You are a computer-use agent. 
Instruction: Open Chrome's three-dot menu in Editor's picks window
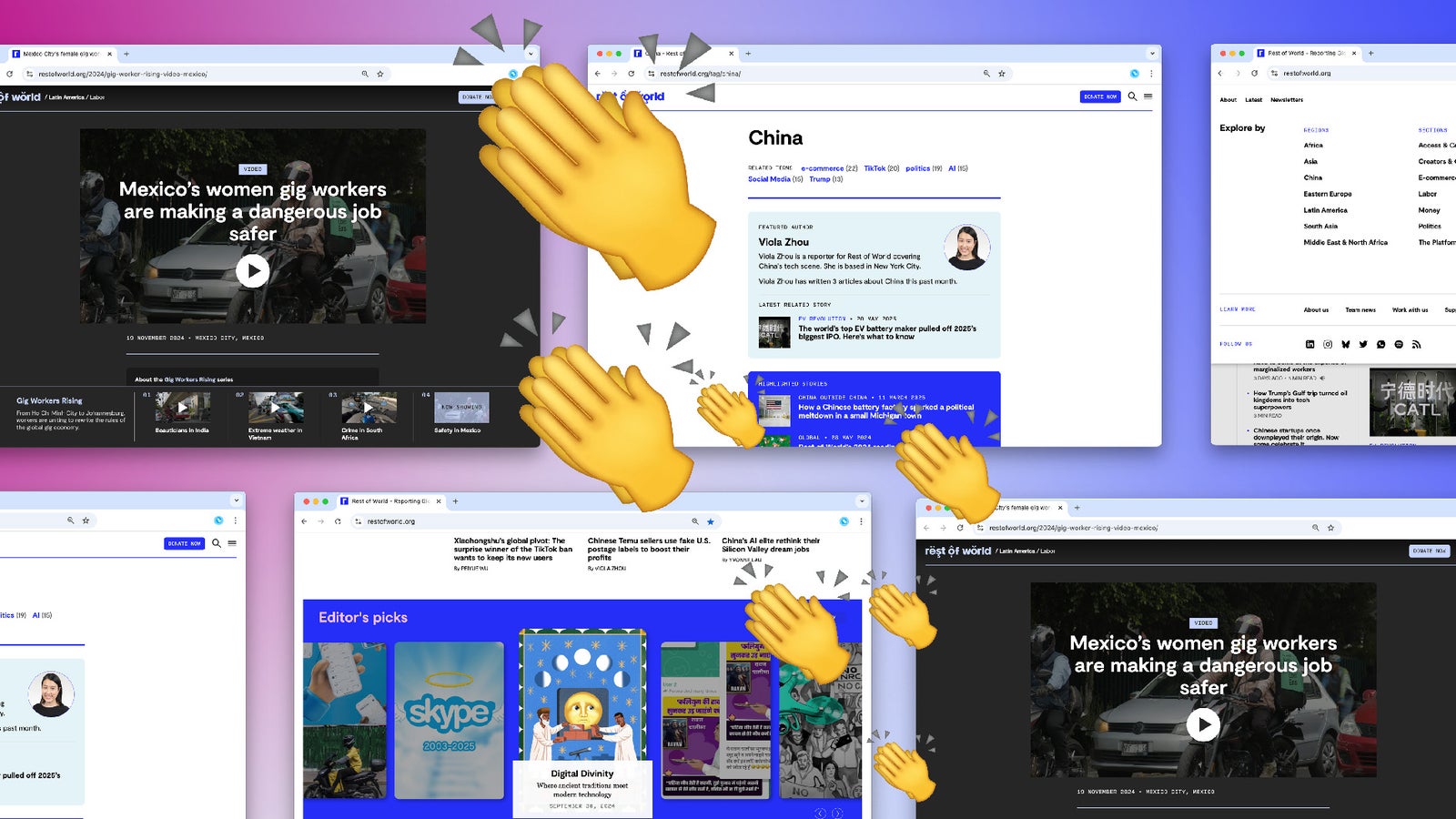861,521
